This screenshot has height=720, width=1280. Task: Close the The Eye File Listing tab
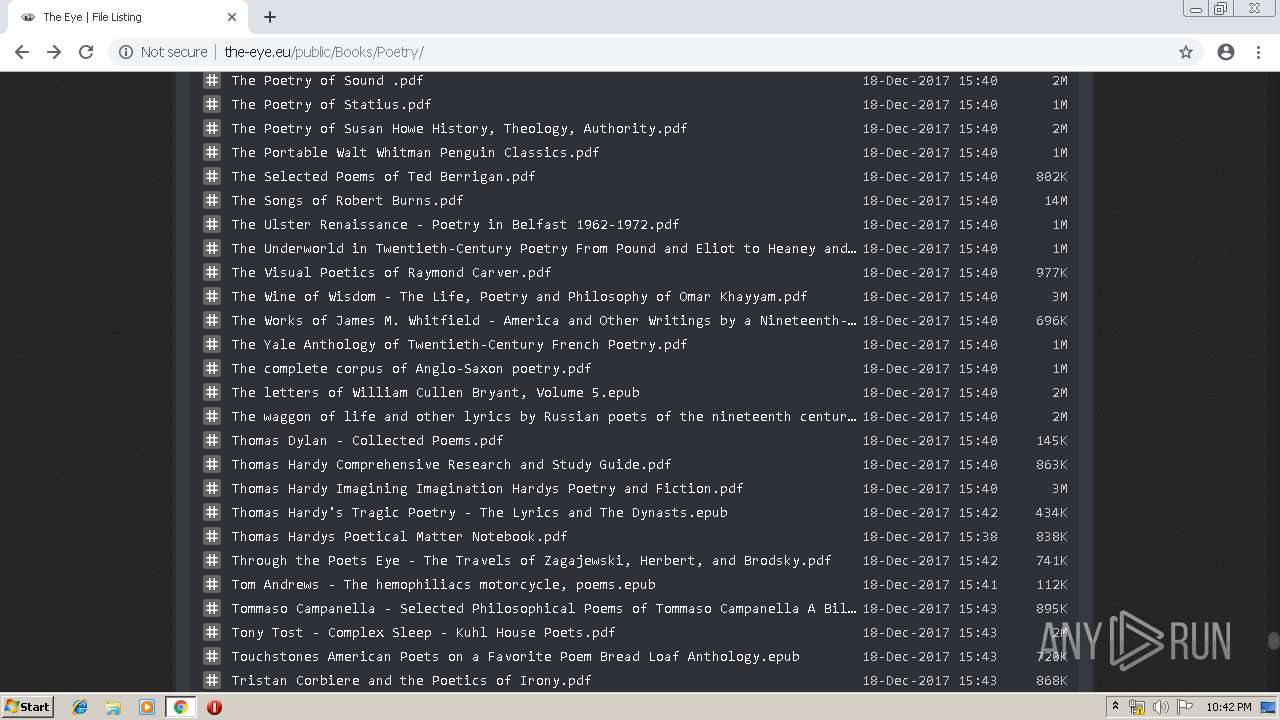point(232,17)
